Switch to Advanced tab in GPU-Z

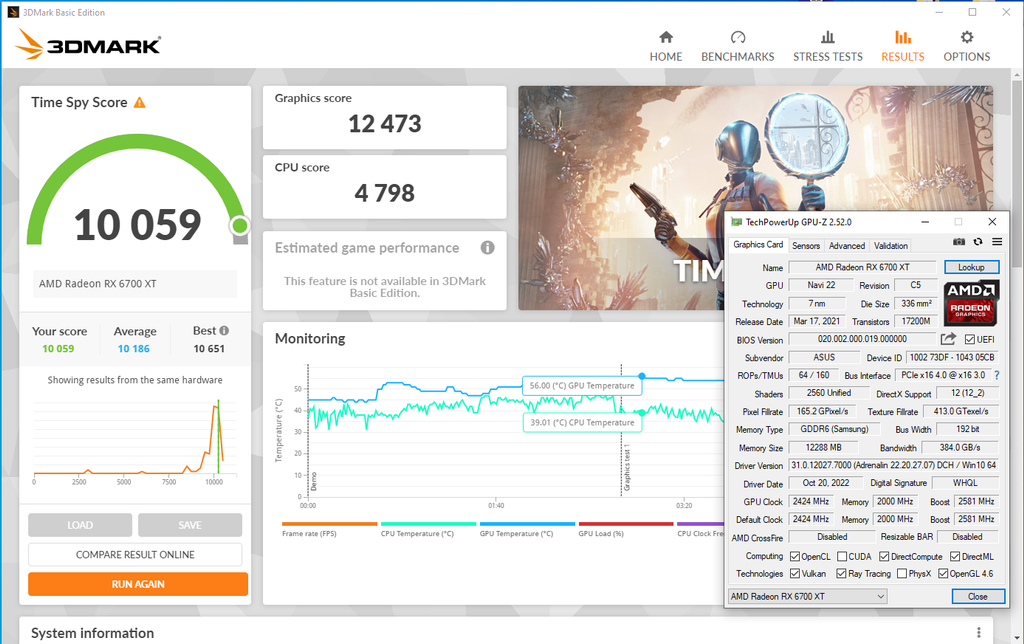coord(847,246)
